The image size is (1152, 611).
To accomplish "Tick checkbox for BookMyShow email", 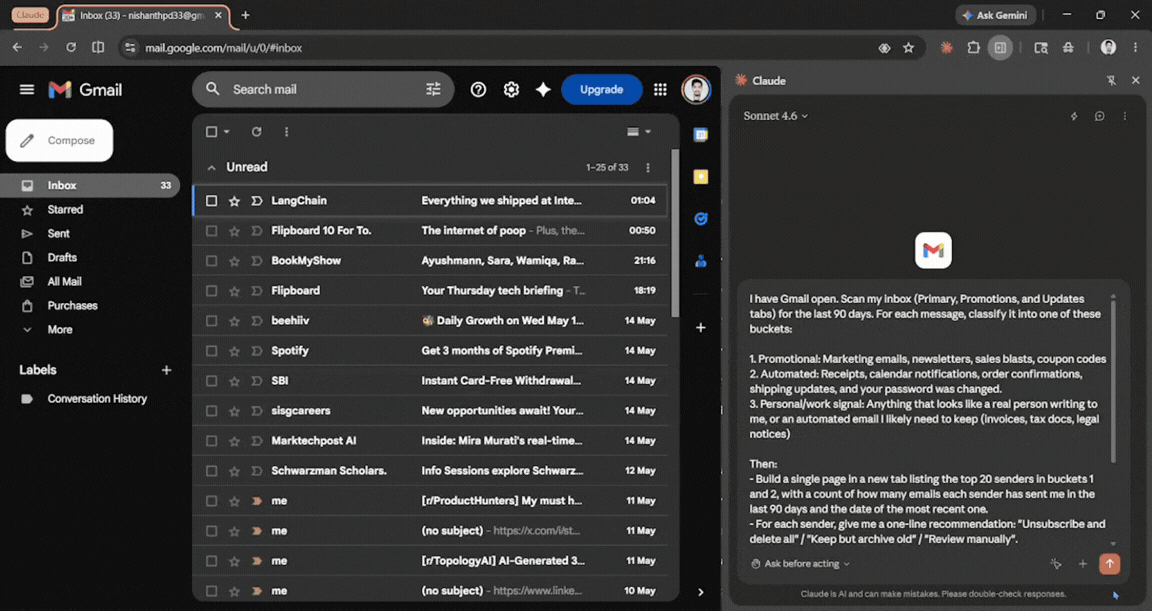I will click(212, 261).
